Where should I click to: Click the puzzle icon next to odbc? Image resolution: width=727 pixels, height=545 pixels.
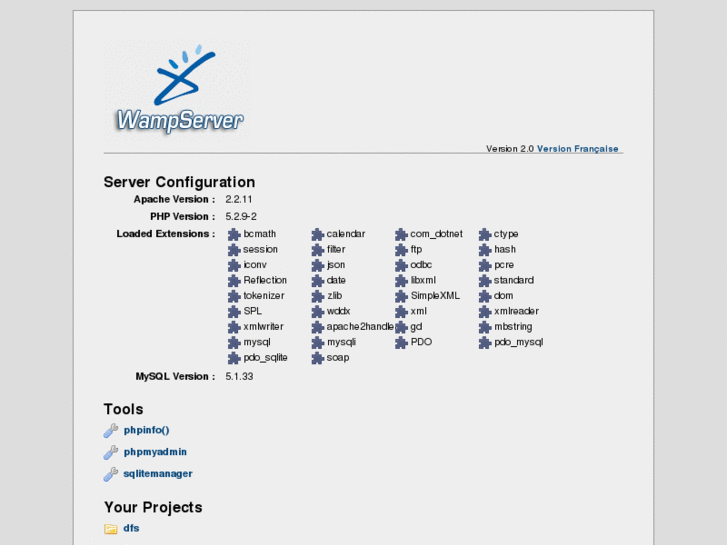pyautogui.click(x=401, y=265)
